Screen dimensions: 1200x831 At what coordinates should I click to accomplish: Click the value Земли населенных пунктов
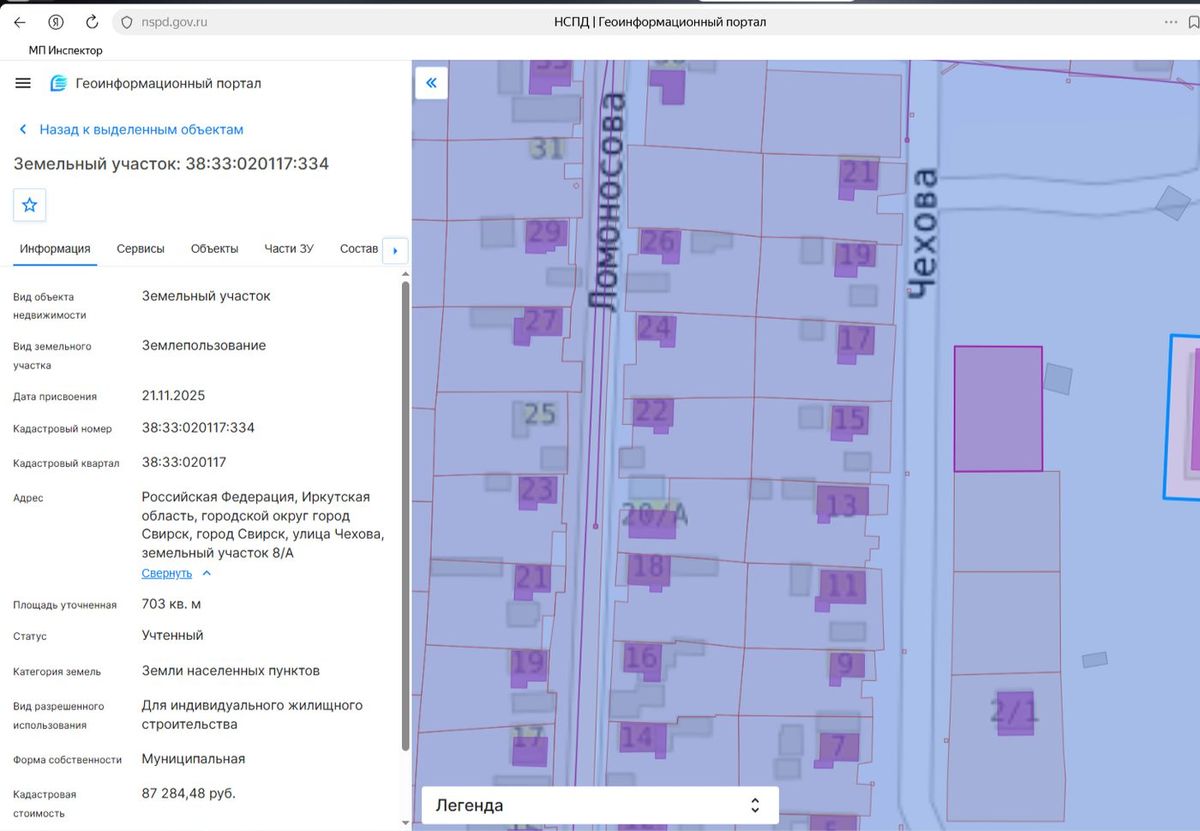tap(231, 670)
